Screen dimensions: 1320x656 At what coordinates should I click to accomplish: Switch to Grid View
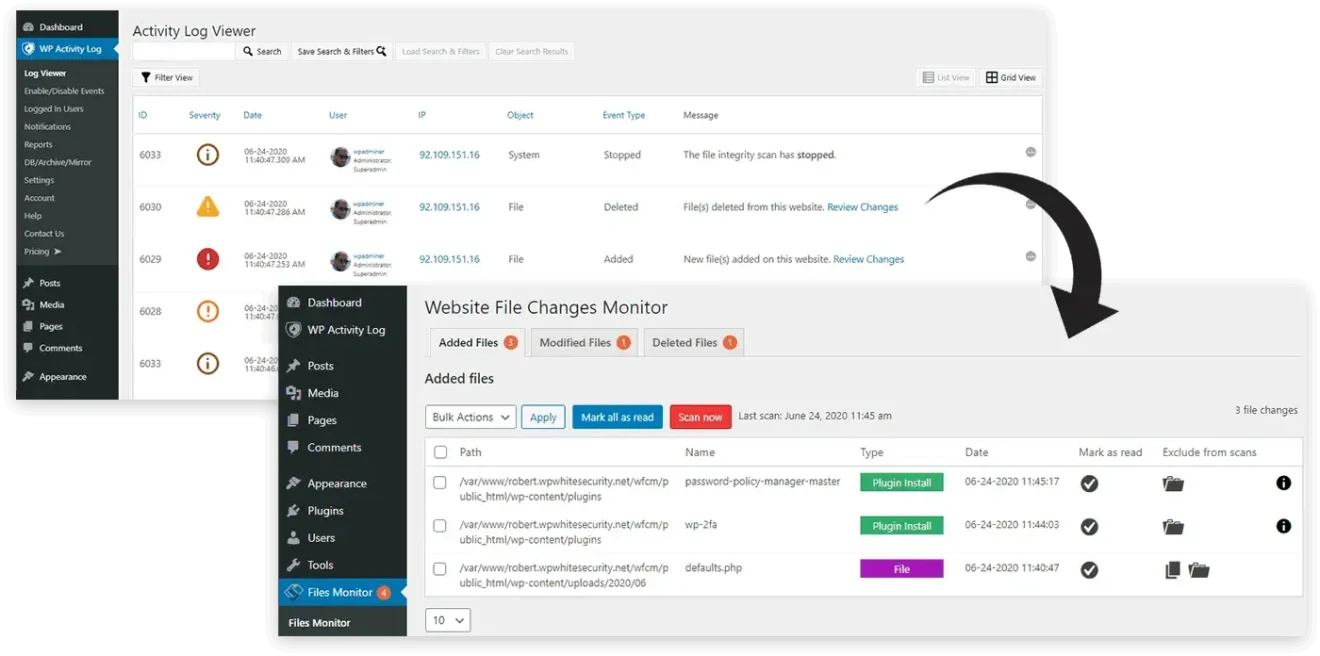tap(1010, 77)
